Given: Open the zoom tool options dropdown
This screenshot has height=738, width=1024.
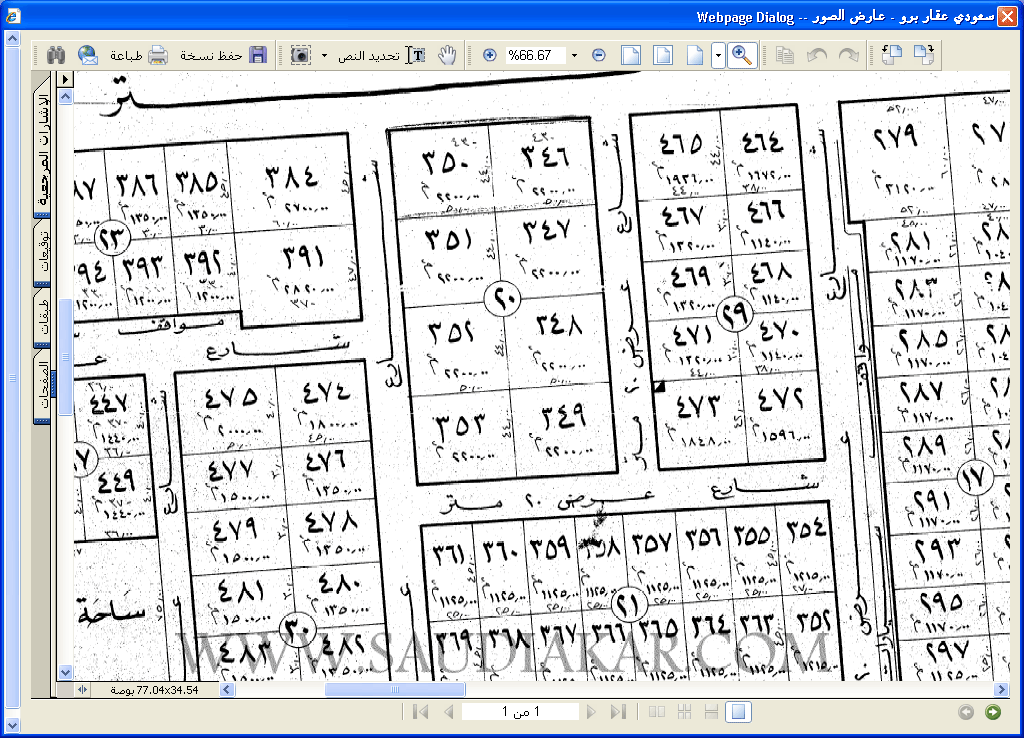Looking at the screenshot, I should tap(718, 56).
